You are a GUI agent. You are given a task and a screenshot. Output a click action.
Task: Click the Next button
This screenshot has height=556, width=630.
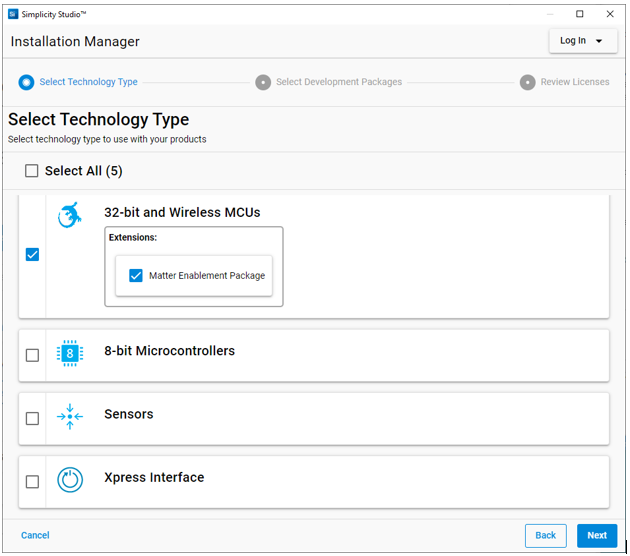[597, 536]
